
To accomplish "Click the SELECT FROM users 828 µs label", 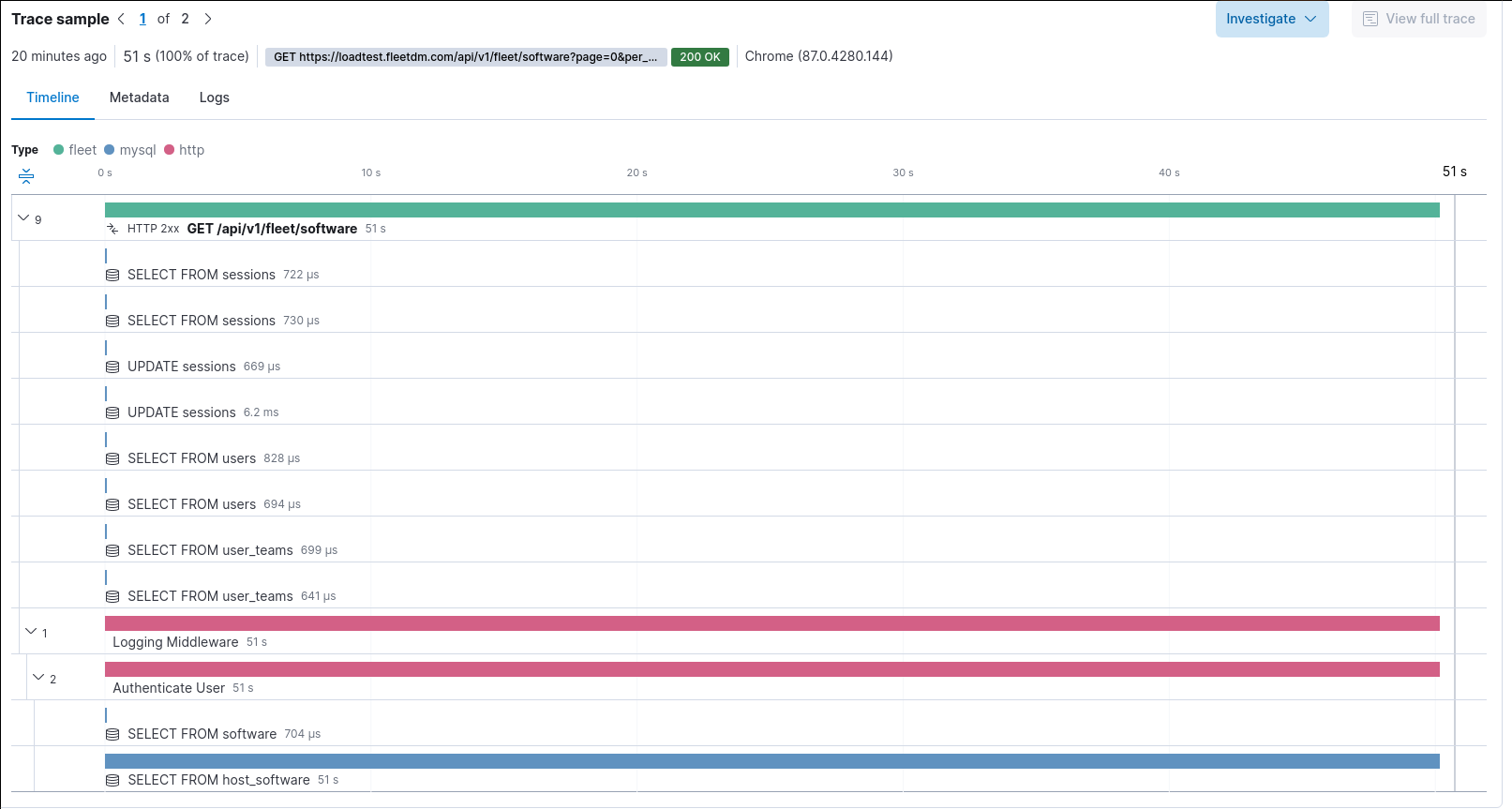I will pyautogui.click(x=191, y=458).
